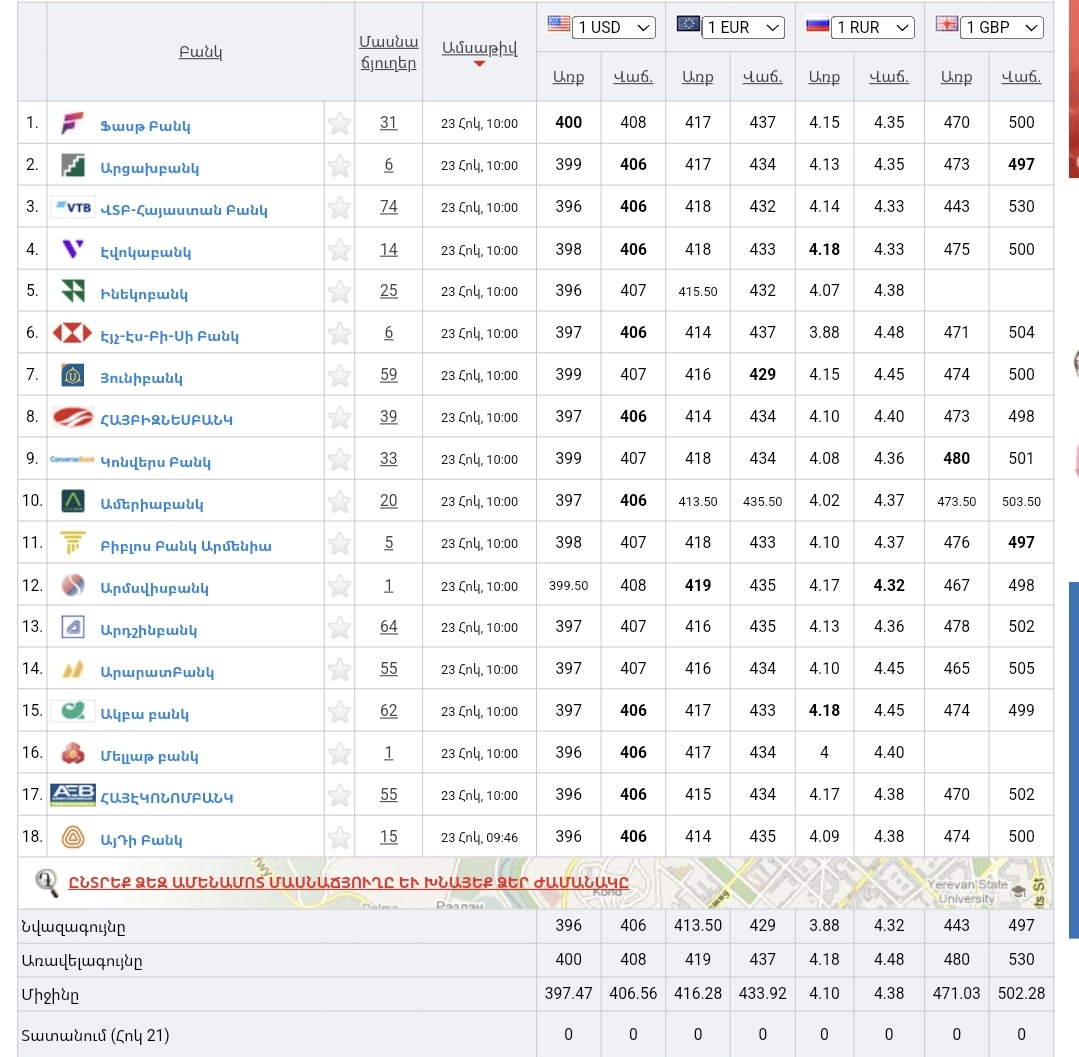Click the AEB Armeconombank logo

(x=72, y=795)
